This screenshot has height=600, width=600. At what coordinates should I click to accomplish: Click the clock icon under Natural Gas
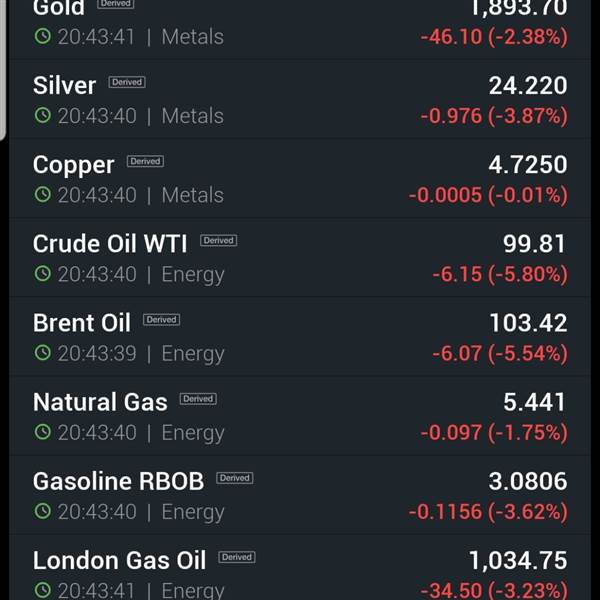[42, 432]
